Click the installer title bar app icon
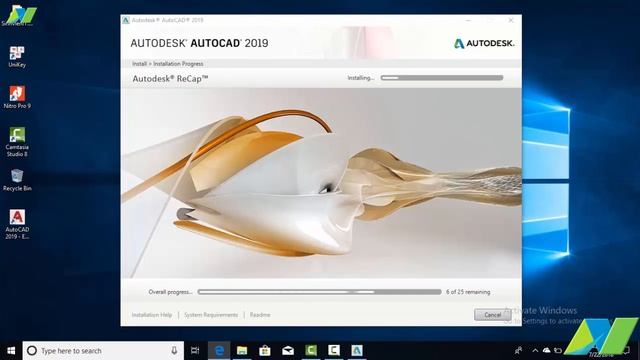This screenshot has width=640, height=360. coord(126,20)
